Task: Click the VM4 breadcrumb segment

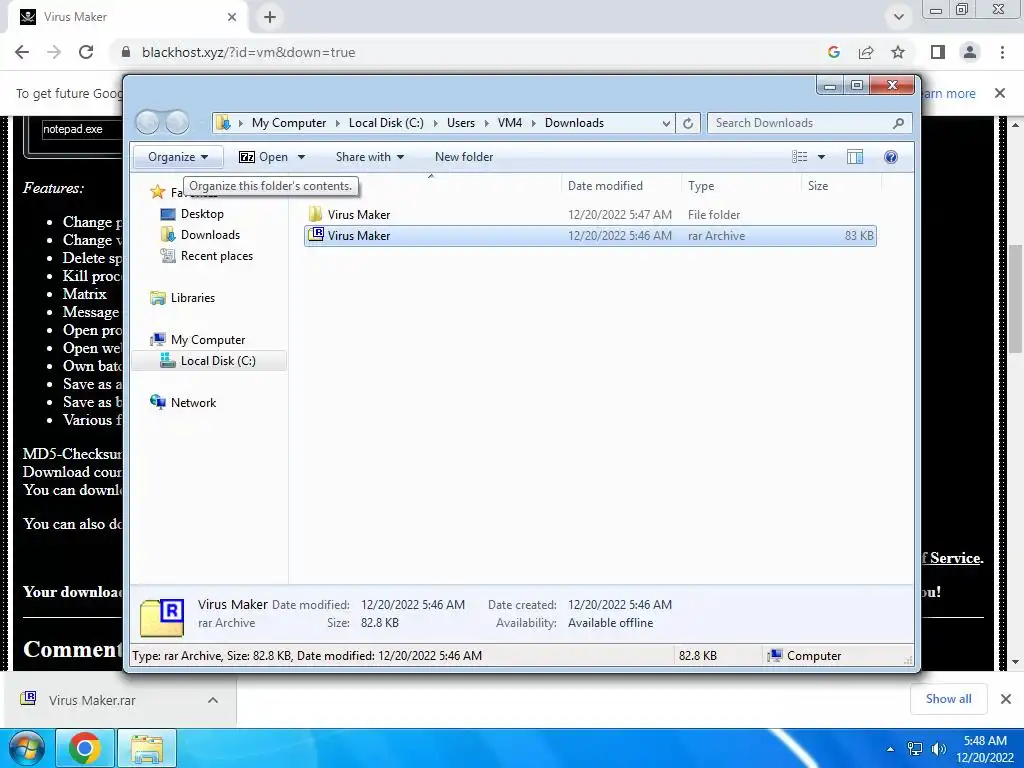Action: pyautogui.click(x=509, y=123)
